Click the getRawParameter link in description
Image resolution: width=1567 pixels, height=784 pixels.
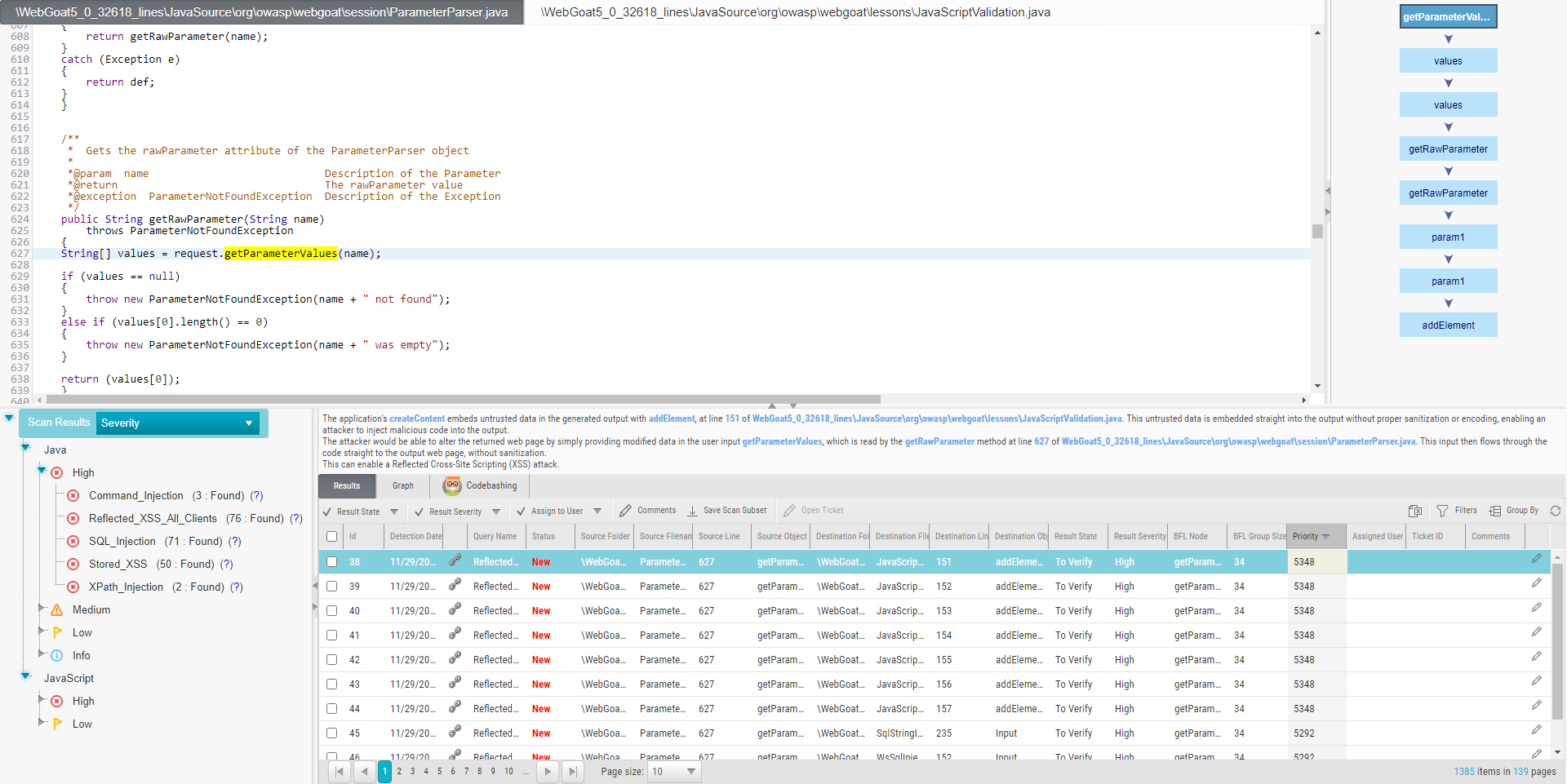(939, 441)
